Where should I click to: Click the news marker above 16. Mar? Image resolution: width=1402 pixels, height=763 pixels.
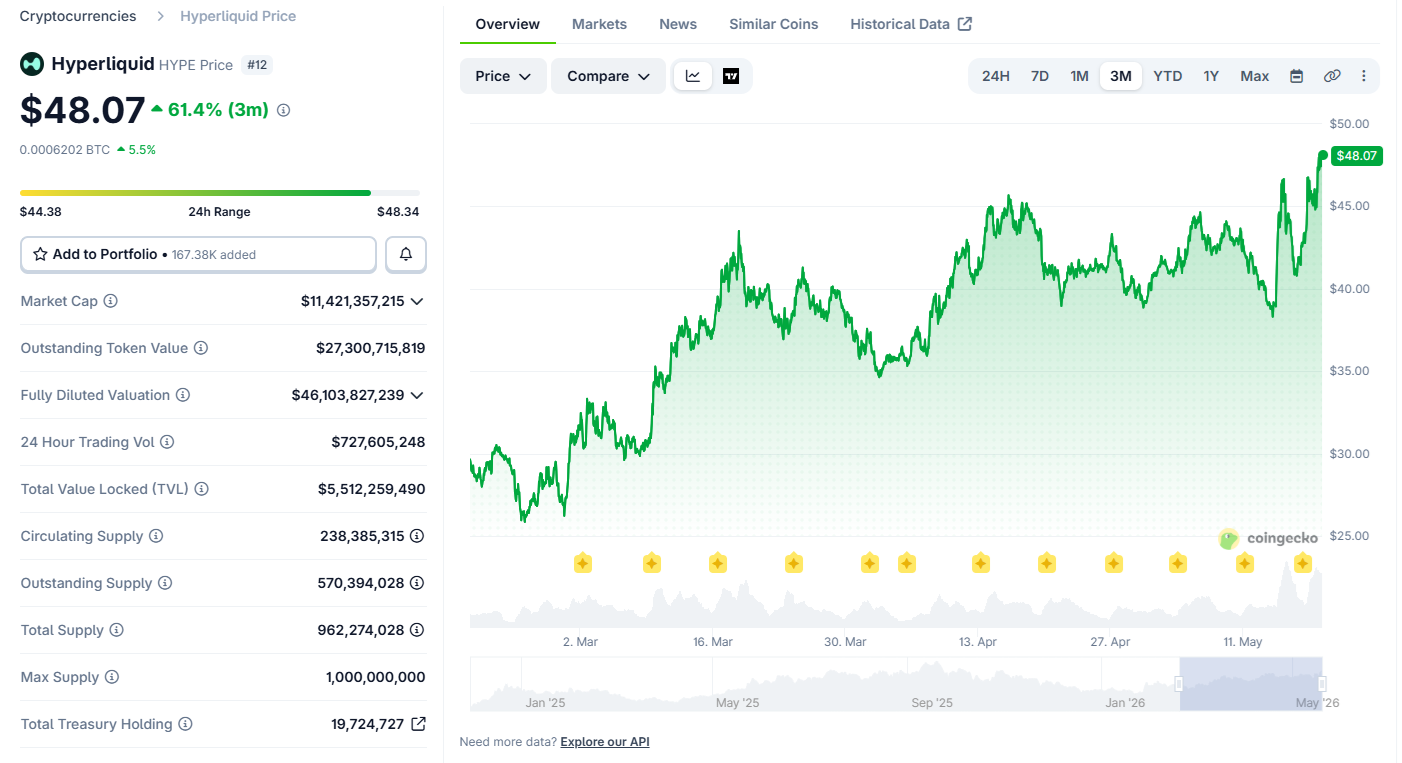pyautogui.click(x=718, y=563)
